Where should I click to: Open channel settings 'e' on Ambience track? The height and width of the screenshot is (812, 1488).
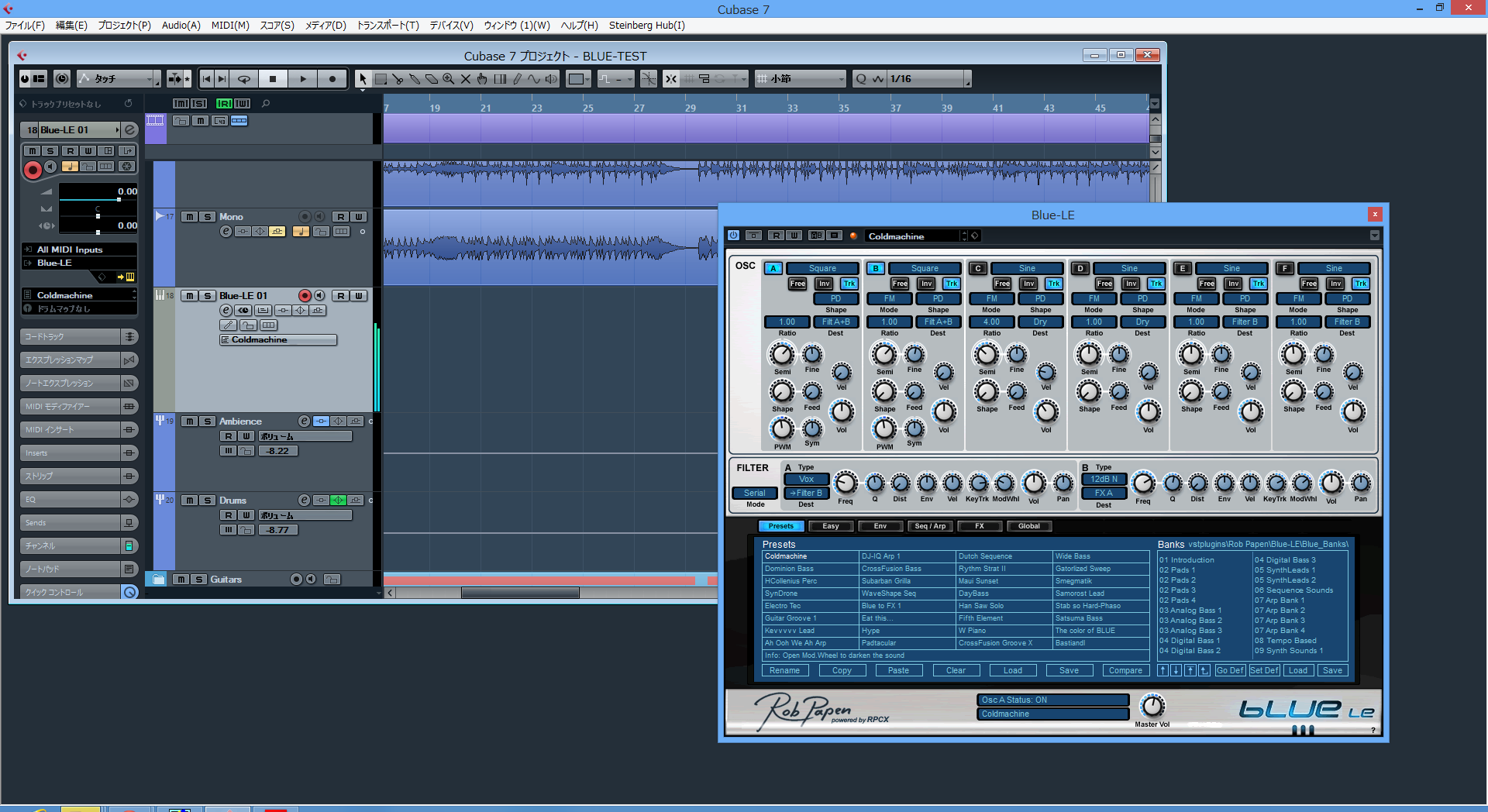(x=305, y=421)
